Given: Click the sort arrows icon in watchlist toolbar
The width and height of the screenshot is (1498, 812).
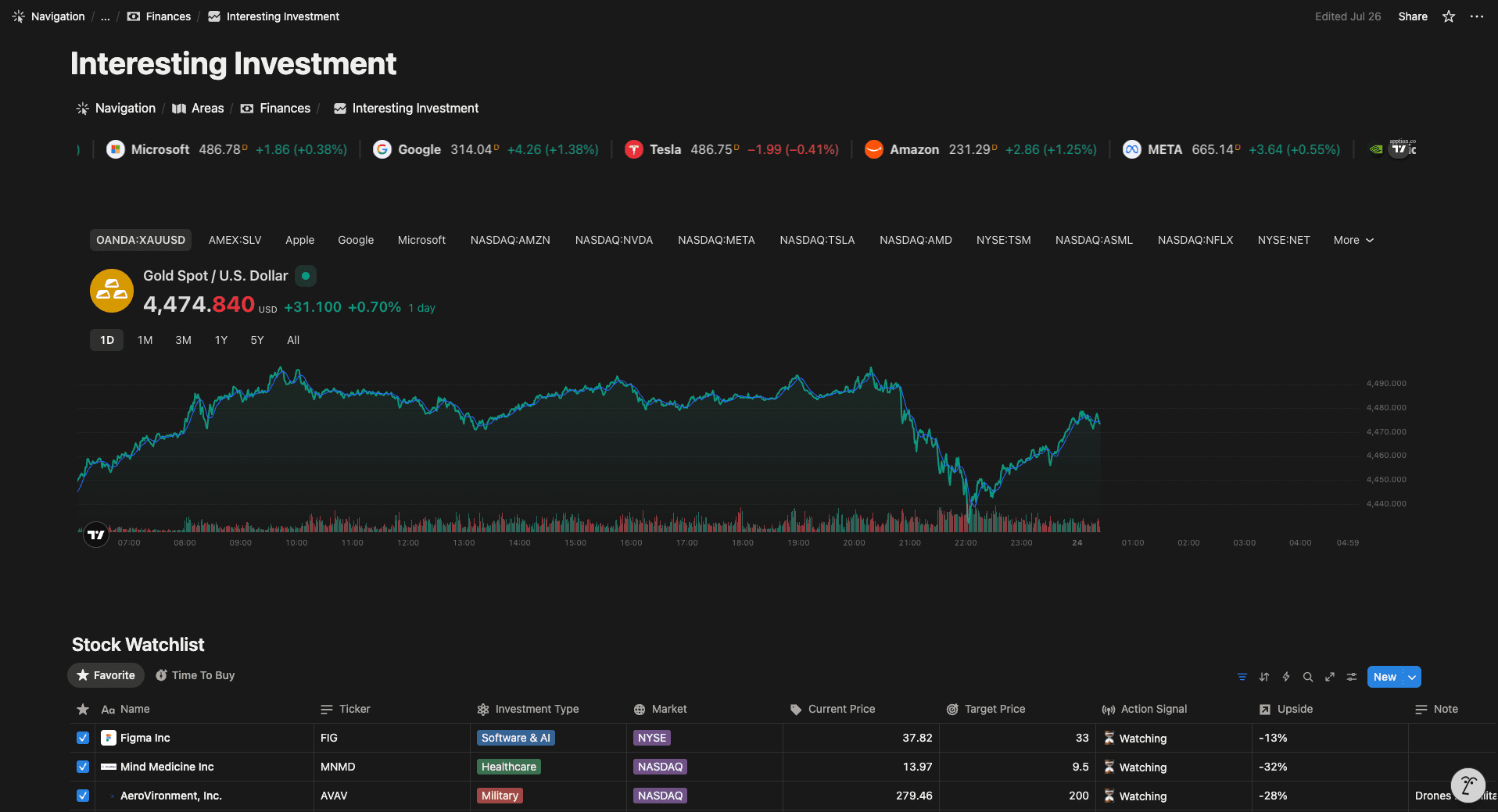Looking at the screenshot, I should click(x=1264, y=677).
